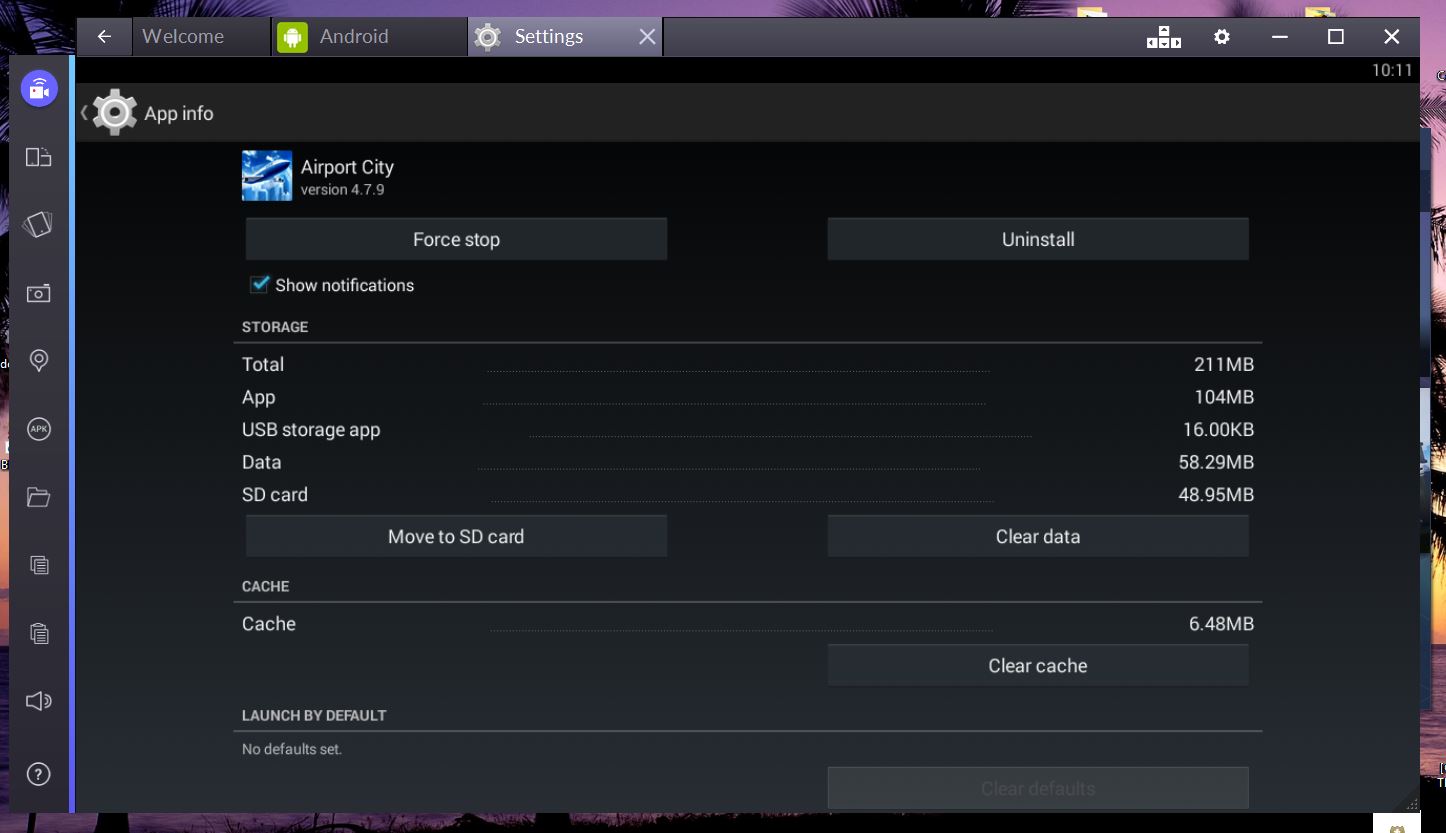
Task: Select the Settings tab
Action: coord(564,37)
